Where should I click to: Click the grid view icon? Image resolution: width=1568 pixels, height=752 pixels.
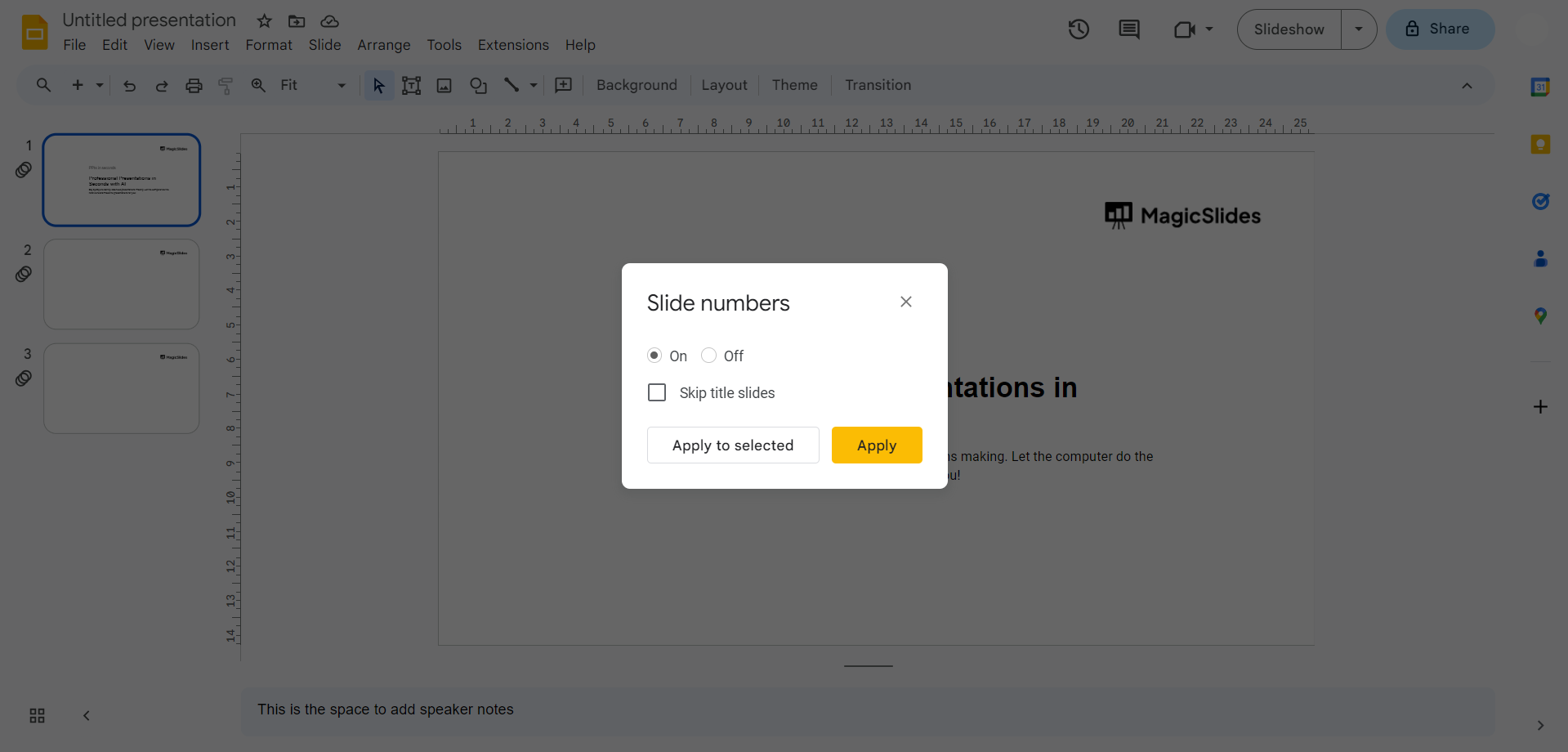pos(37,715)
